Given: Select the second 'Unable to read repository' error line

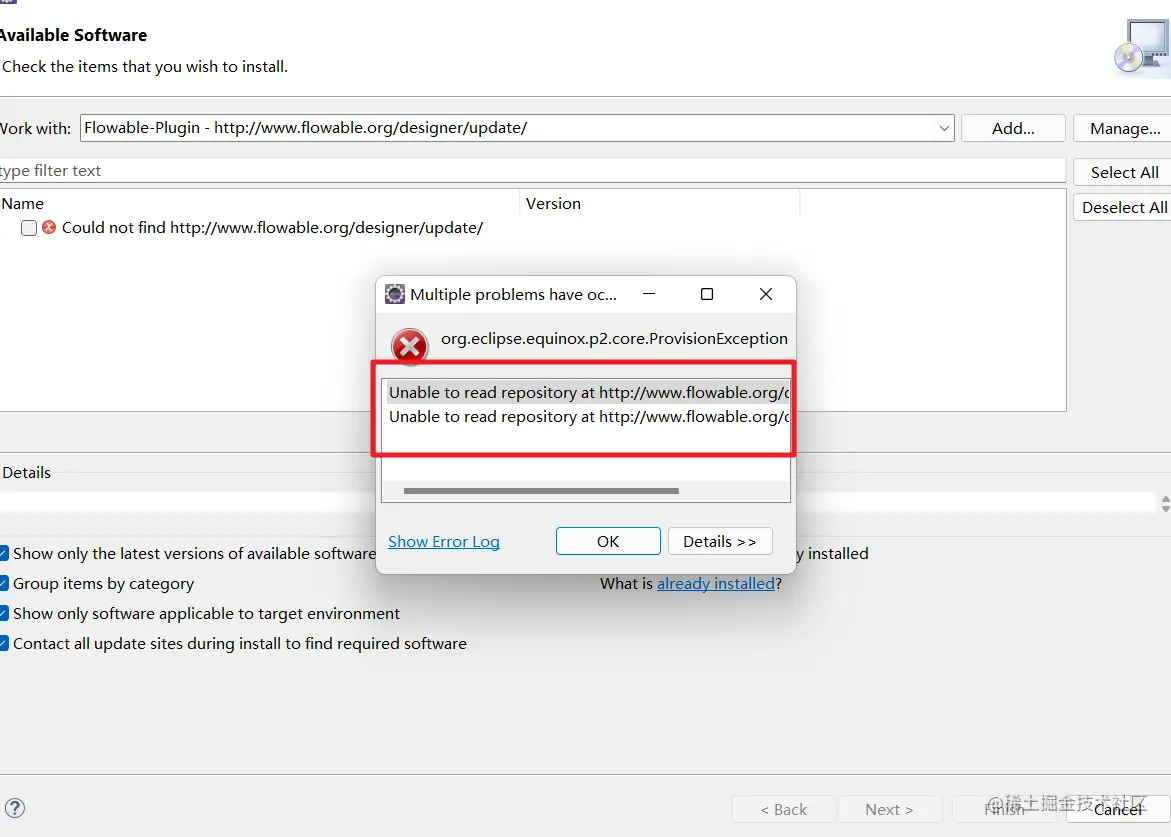Looking at the screenshot, I should pos(588,417).
